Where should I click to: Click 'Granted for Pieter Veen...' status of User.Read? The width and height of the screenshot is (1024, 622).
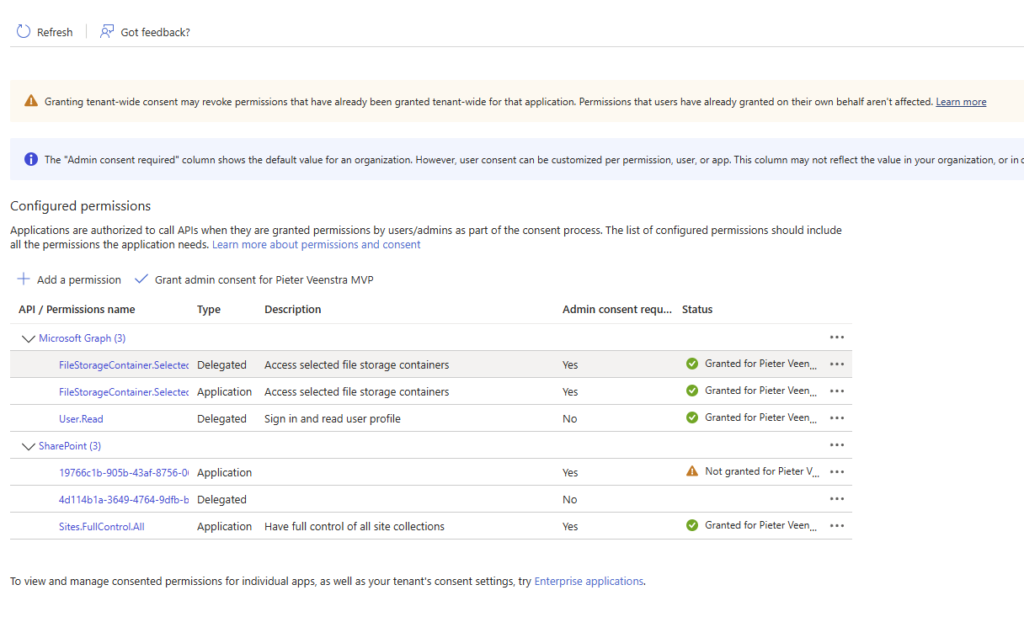761,417
